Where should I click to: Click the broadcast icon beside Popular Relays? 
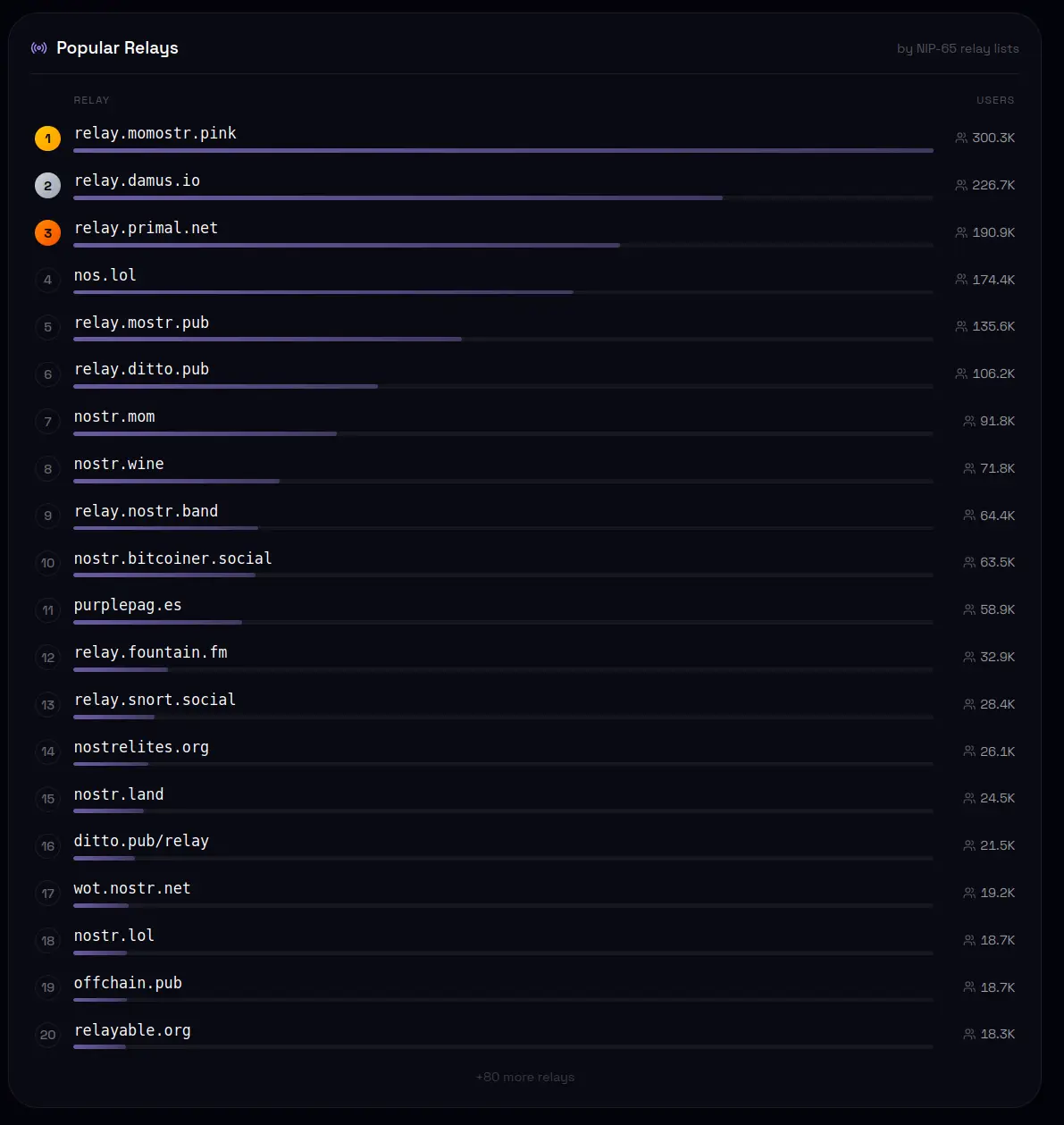pos(38,48)
